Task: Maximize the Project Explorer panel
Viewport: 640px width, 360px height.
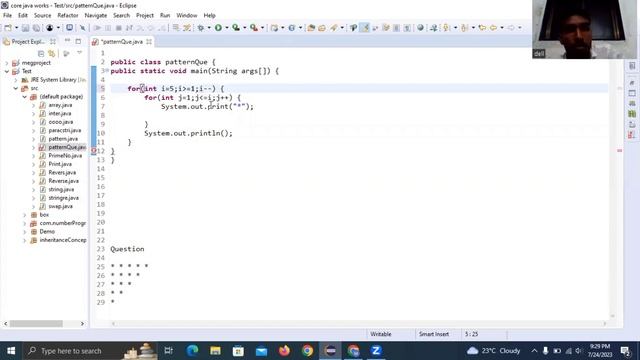Action: tap(78, 41)
